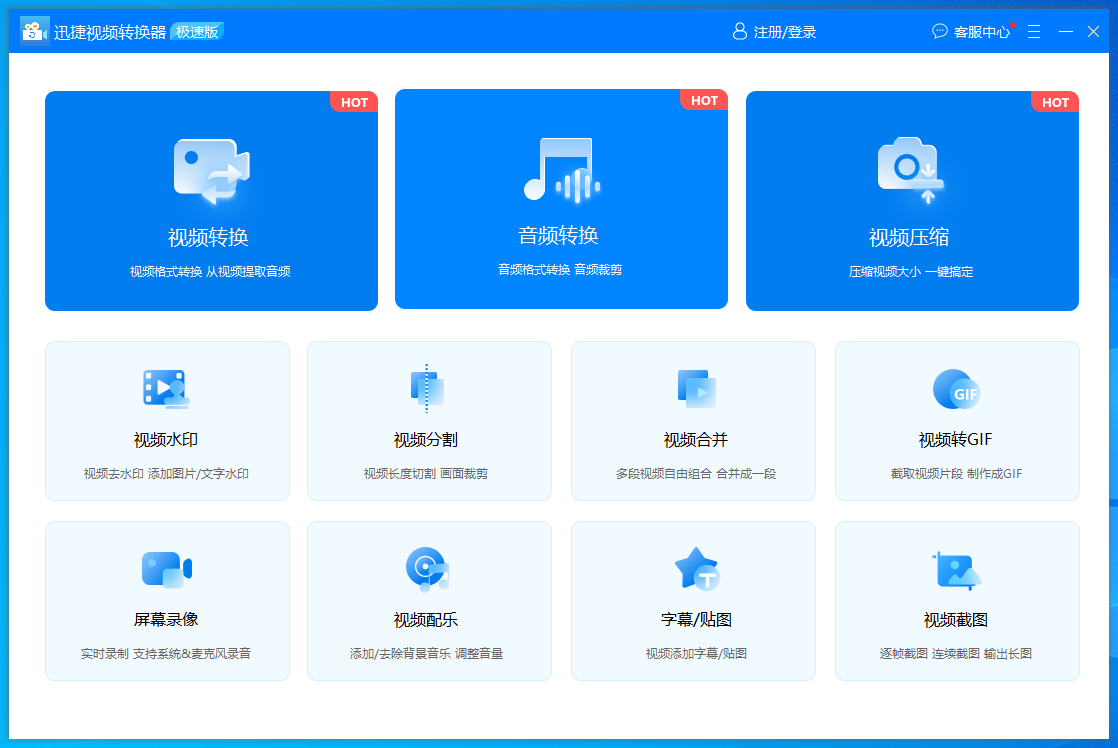Launch the 屏幕录像 screen recording icon

[x=166, y=569]
